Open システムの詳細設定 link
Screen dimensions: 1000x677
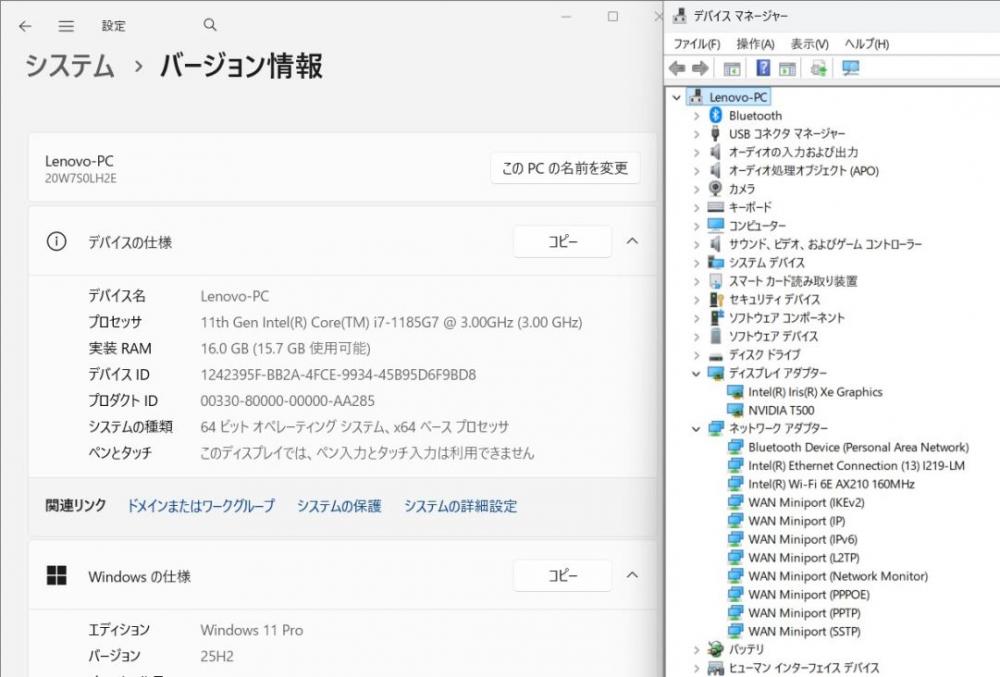tap(460, 506)
